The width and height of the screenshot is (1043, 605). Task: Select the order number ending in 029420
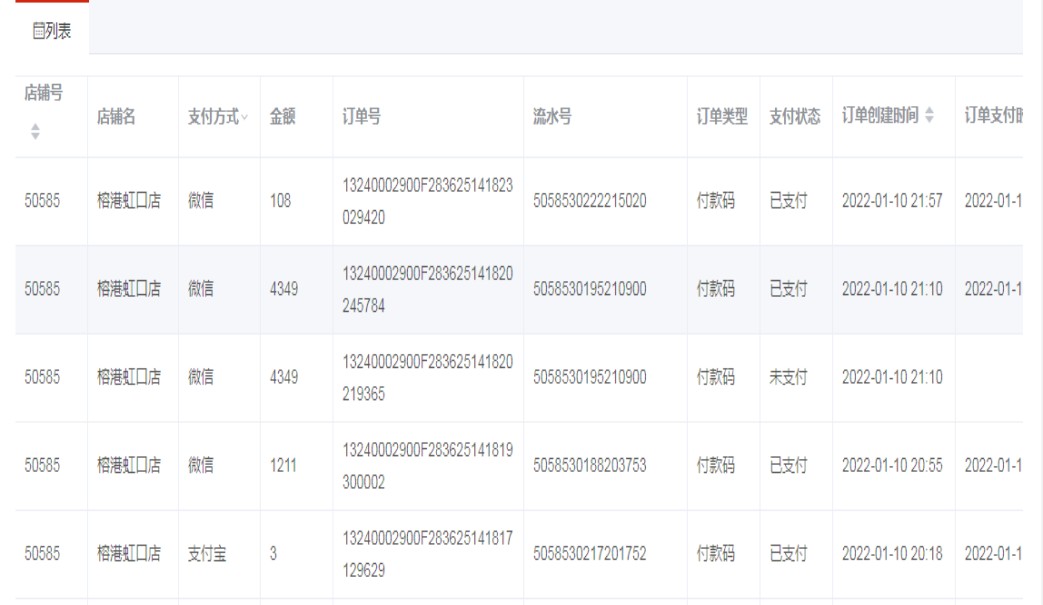click(x=427, y=201)
